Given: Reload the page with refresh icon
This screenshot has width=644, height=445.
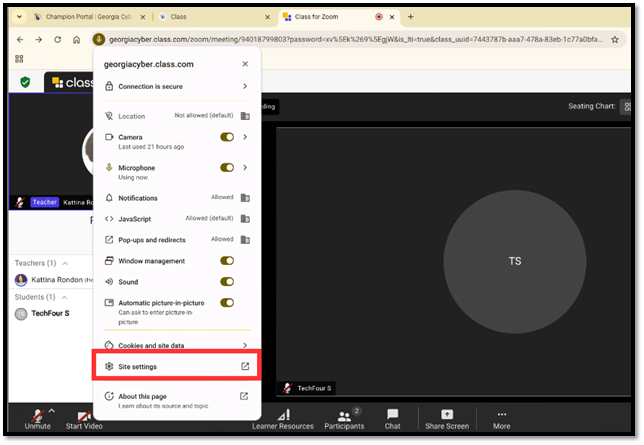Looking at the screenshot, I should point(58,39).
